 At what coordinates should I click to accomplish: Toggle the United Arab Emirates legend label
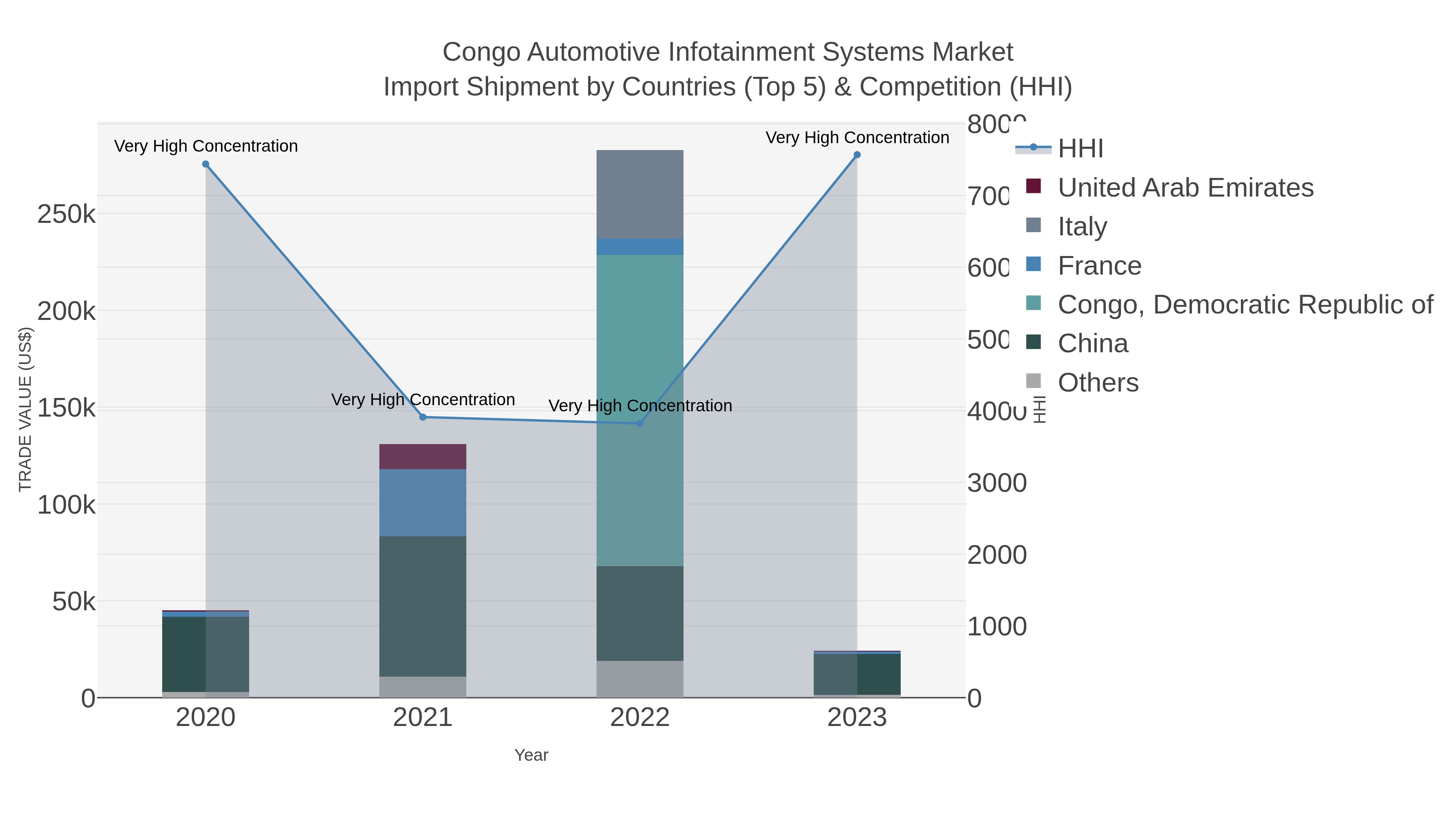coord(1186,188)
